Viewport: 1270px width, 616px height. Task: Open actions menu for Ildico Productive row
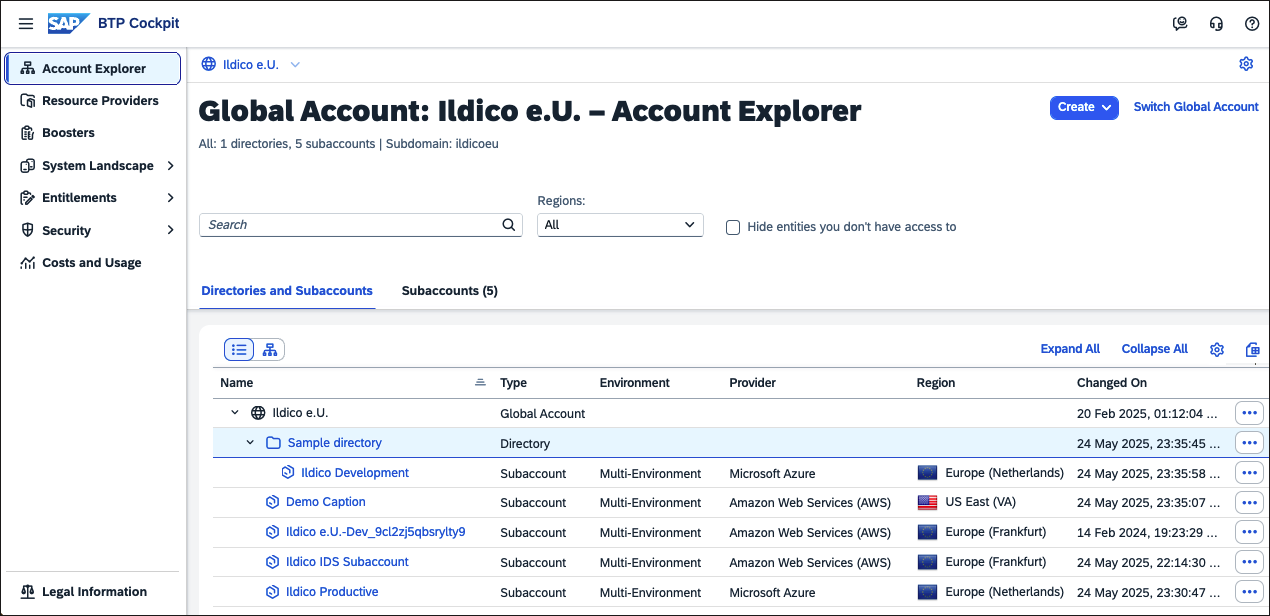point(1249,592)
